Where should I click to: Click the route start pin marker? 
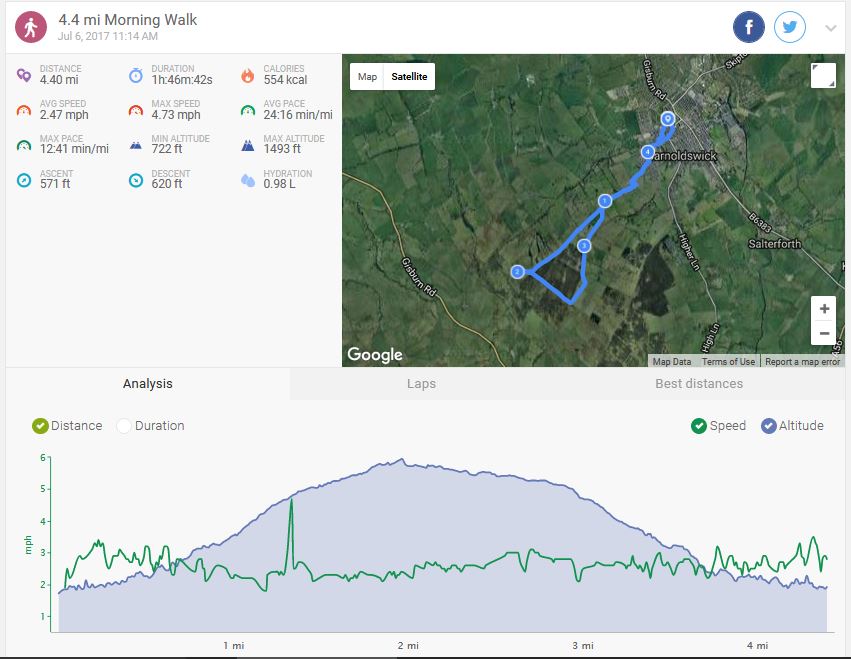point(668,119)
